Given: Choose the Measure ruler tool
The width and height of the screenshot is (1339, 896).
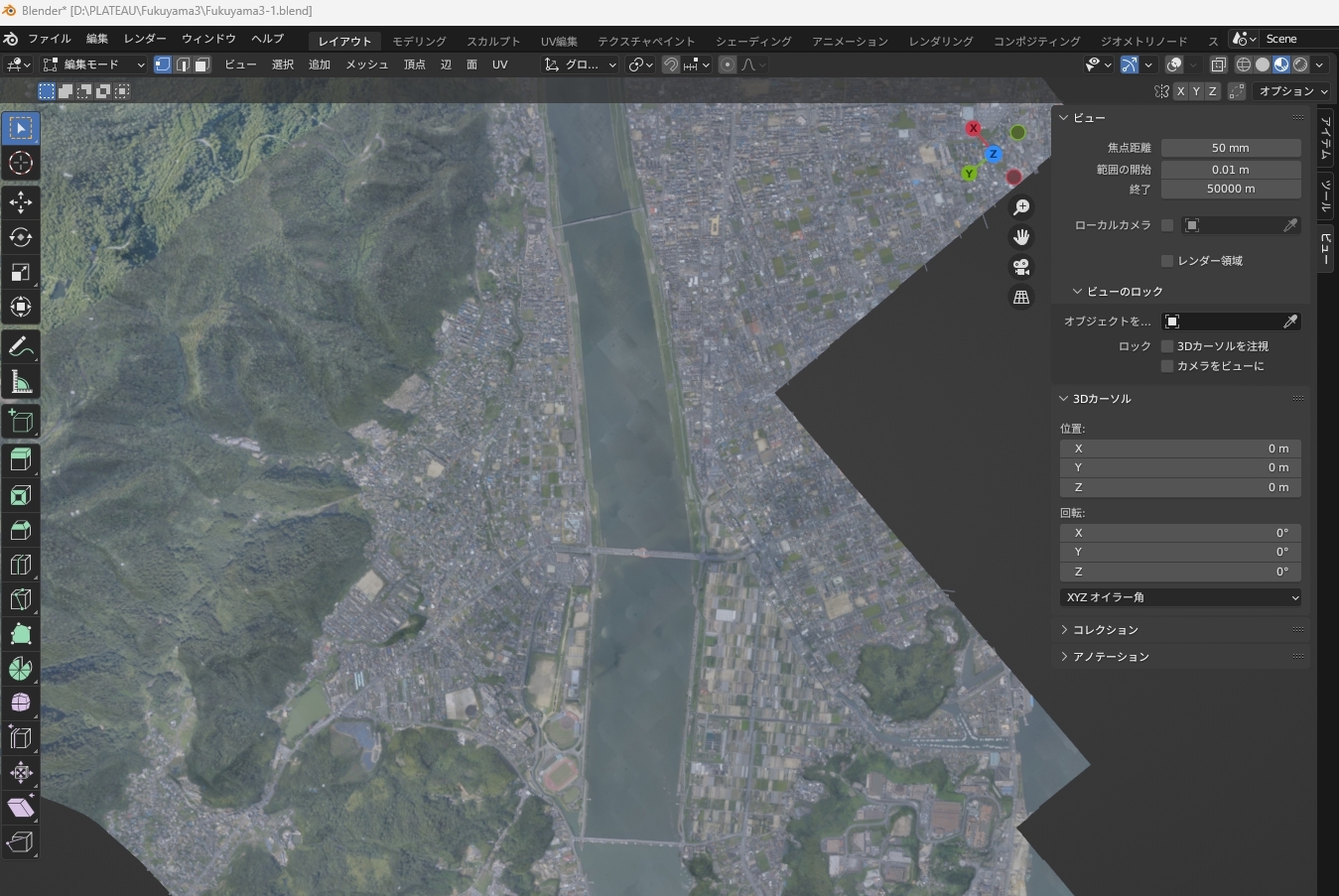Looking at the screenshot, I should click(21, 382).
